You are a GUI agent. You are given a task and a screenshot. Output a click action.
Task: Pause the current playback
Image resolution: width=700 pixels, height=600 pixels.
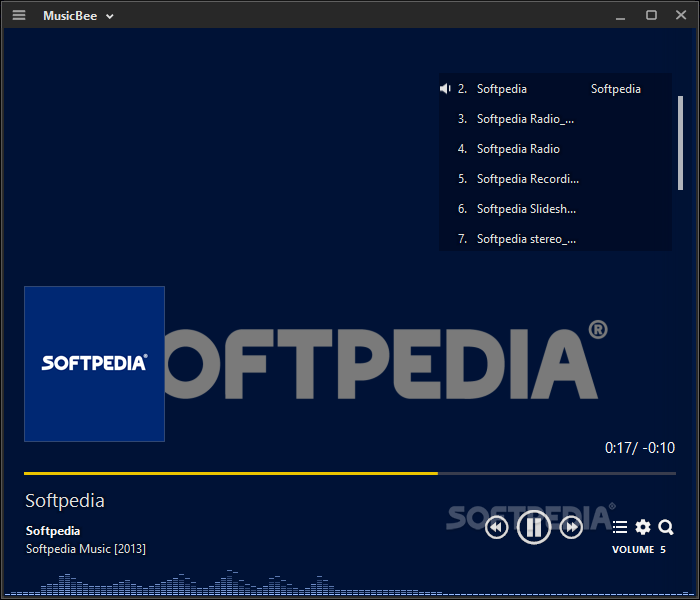tap(533, 527)
